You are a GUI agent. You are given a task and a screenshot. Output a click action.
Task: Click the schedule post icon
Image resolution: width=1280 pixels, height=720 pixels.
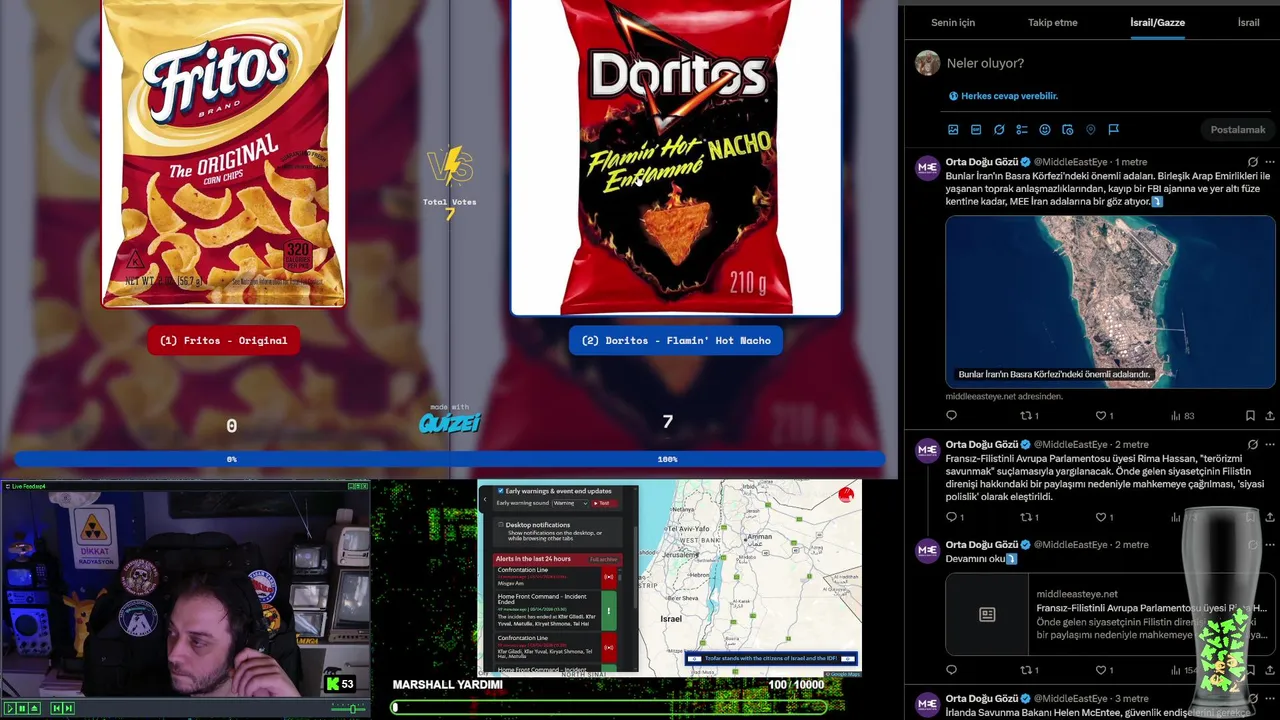point(1068,129)
